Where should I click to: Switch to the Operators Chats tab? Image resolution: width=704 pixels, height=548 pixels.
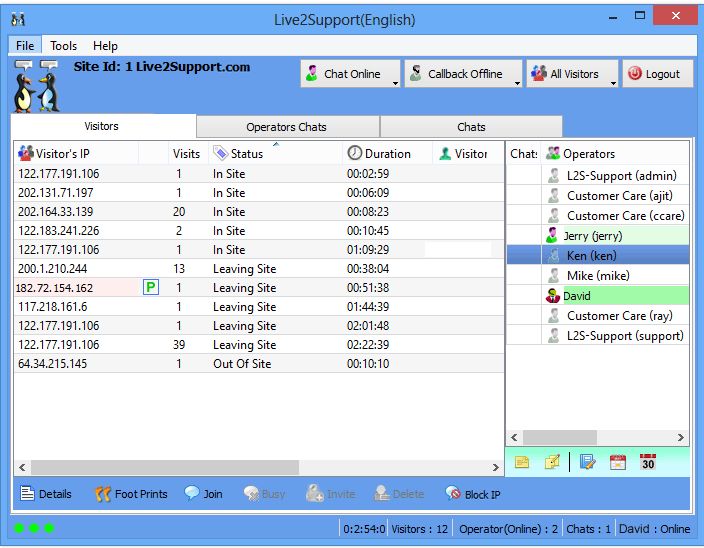[x=286, y=127]
